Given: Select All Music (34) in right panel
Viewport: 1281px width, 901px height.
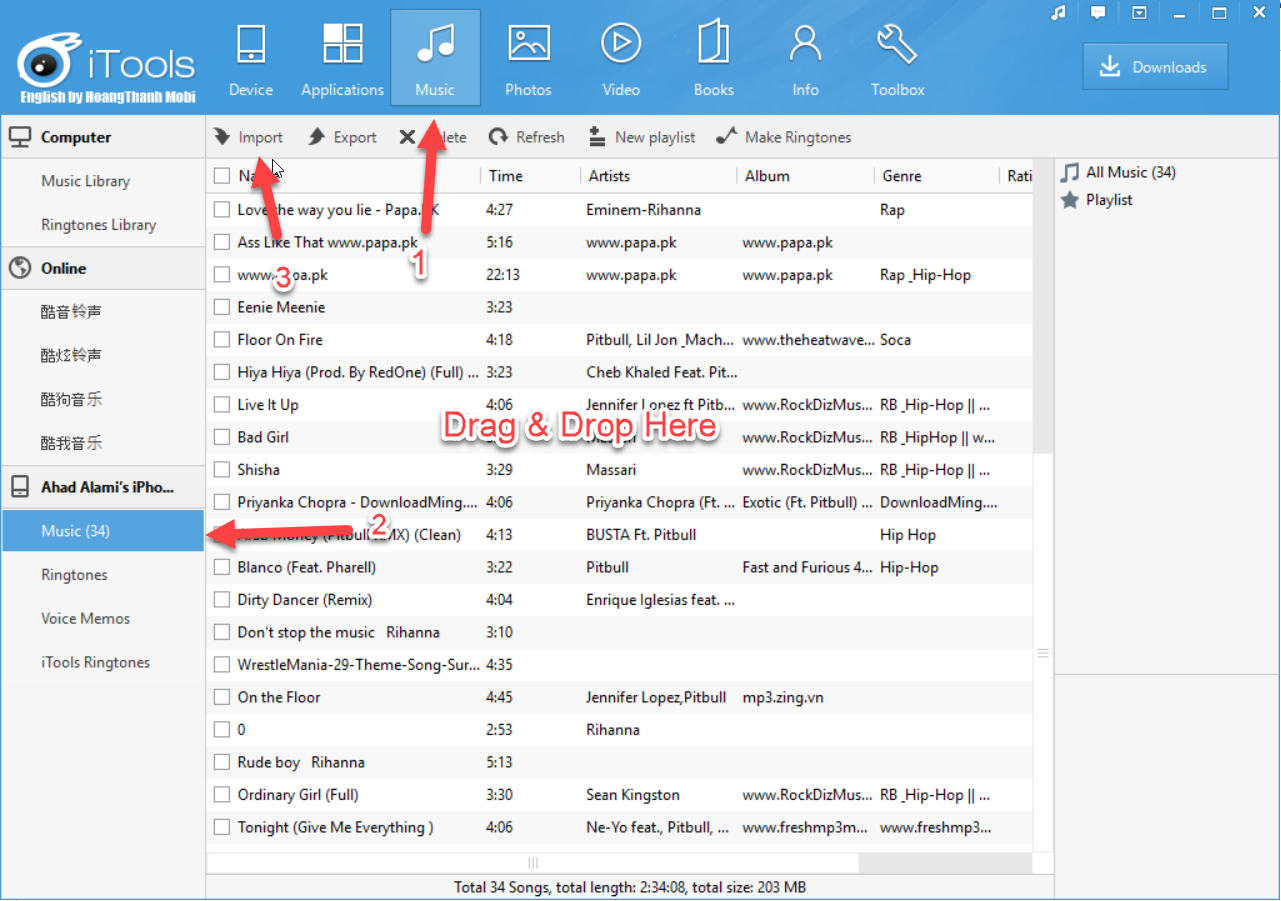Looking at the screenshot, I should pos(1127,172).
